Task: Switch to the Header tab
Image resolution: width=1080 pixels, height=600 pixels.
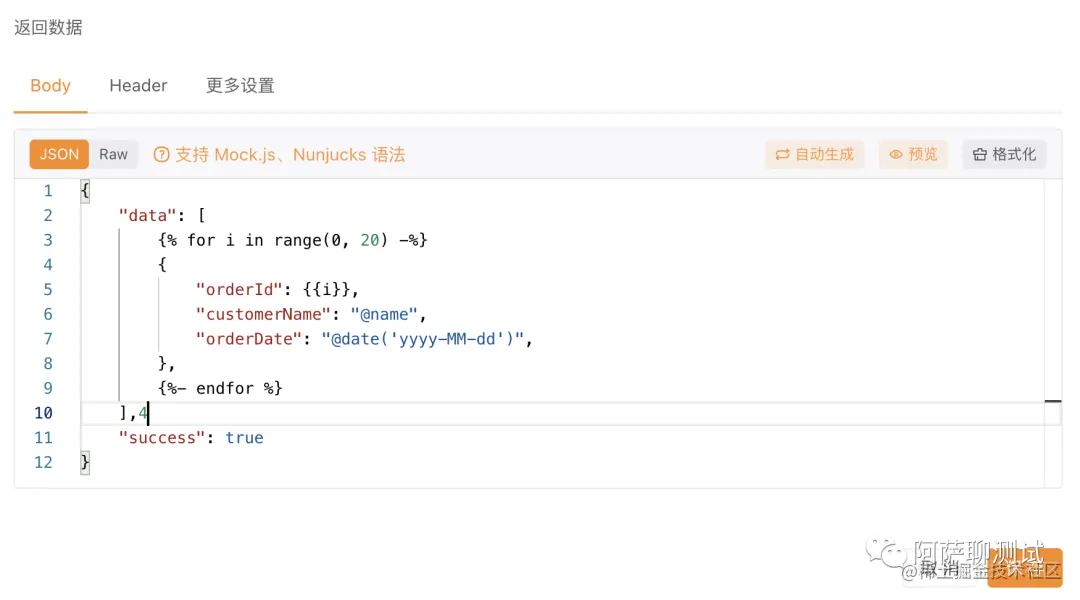Action: pyautogui.click(x=138, y=86)
